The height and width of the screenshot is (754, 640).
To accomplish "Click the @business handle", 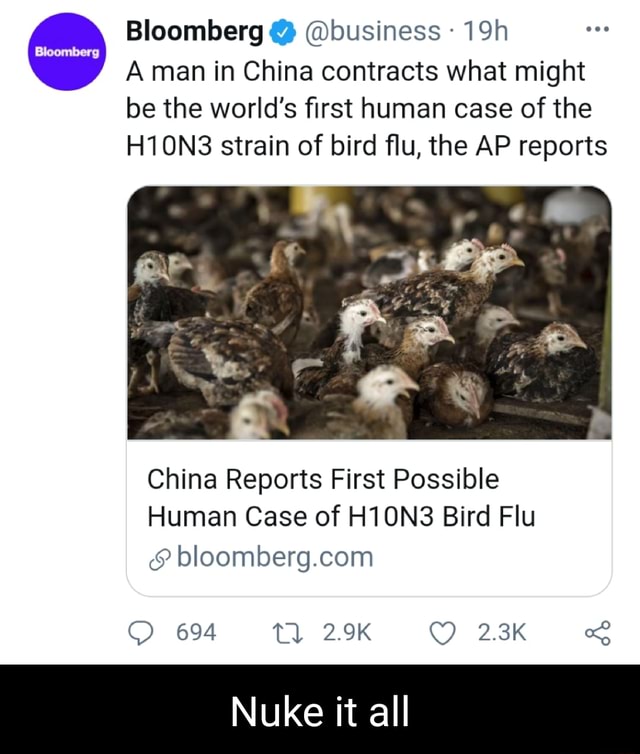I will 372,31.
